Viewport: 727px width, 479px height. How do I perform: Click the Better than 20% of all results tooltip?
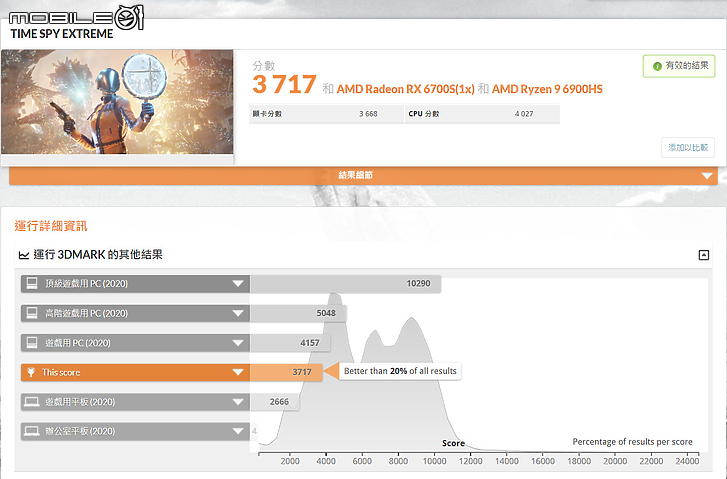pos(400,371)
